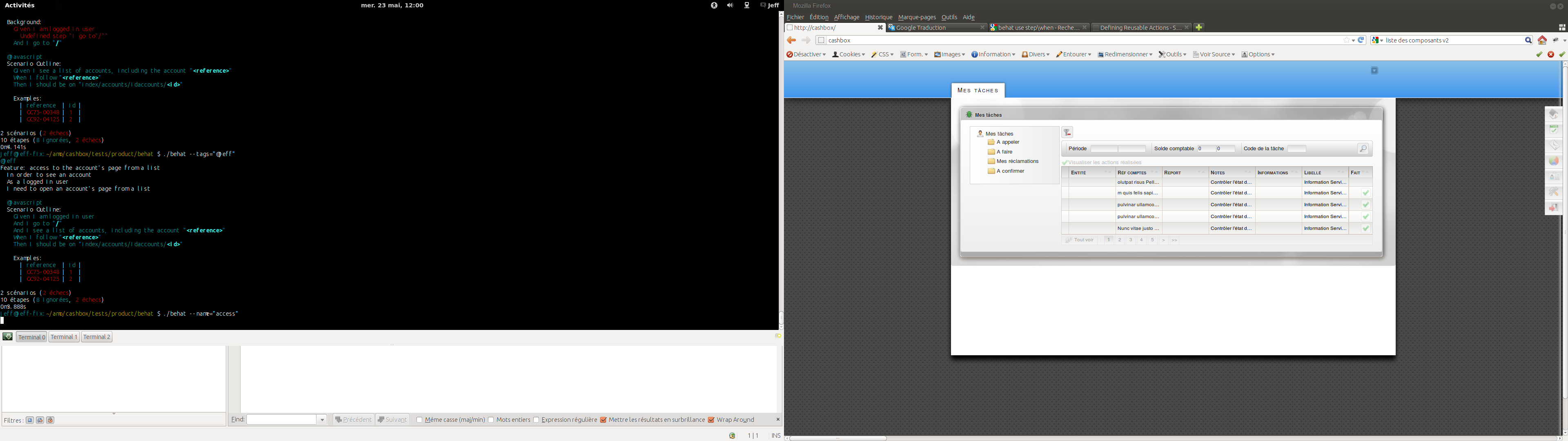Viewport: 1568px width, 441px height.
Task: Uncheck Mettre les résultats en surbrillance
Action: (x=603, y=420)
